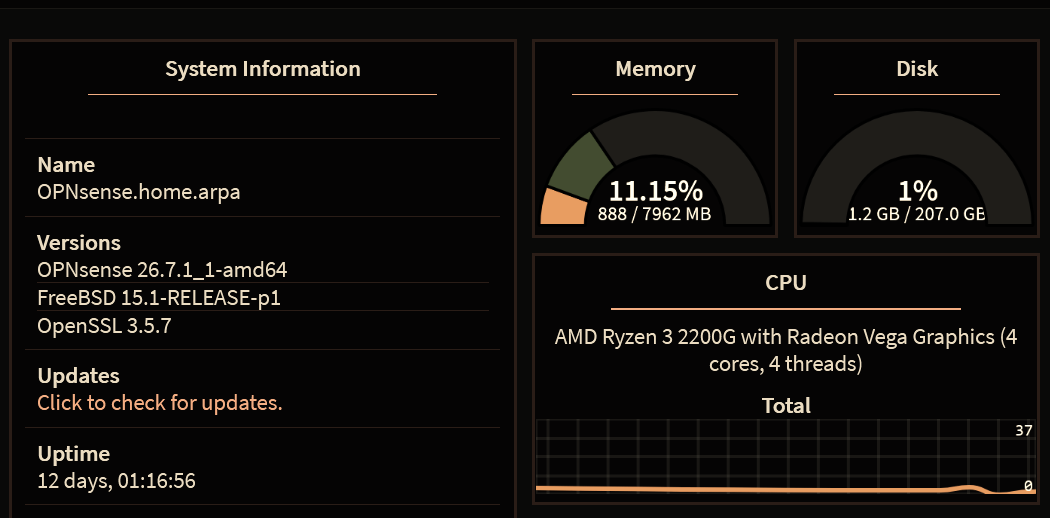Click the 11.15% memory usage value
Image resolution: width=1050 pixels, height=518 pixels.
(655, 191)
